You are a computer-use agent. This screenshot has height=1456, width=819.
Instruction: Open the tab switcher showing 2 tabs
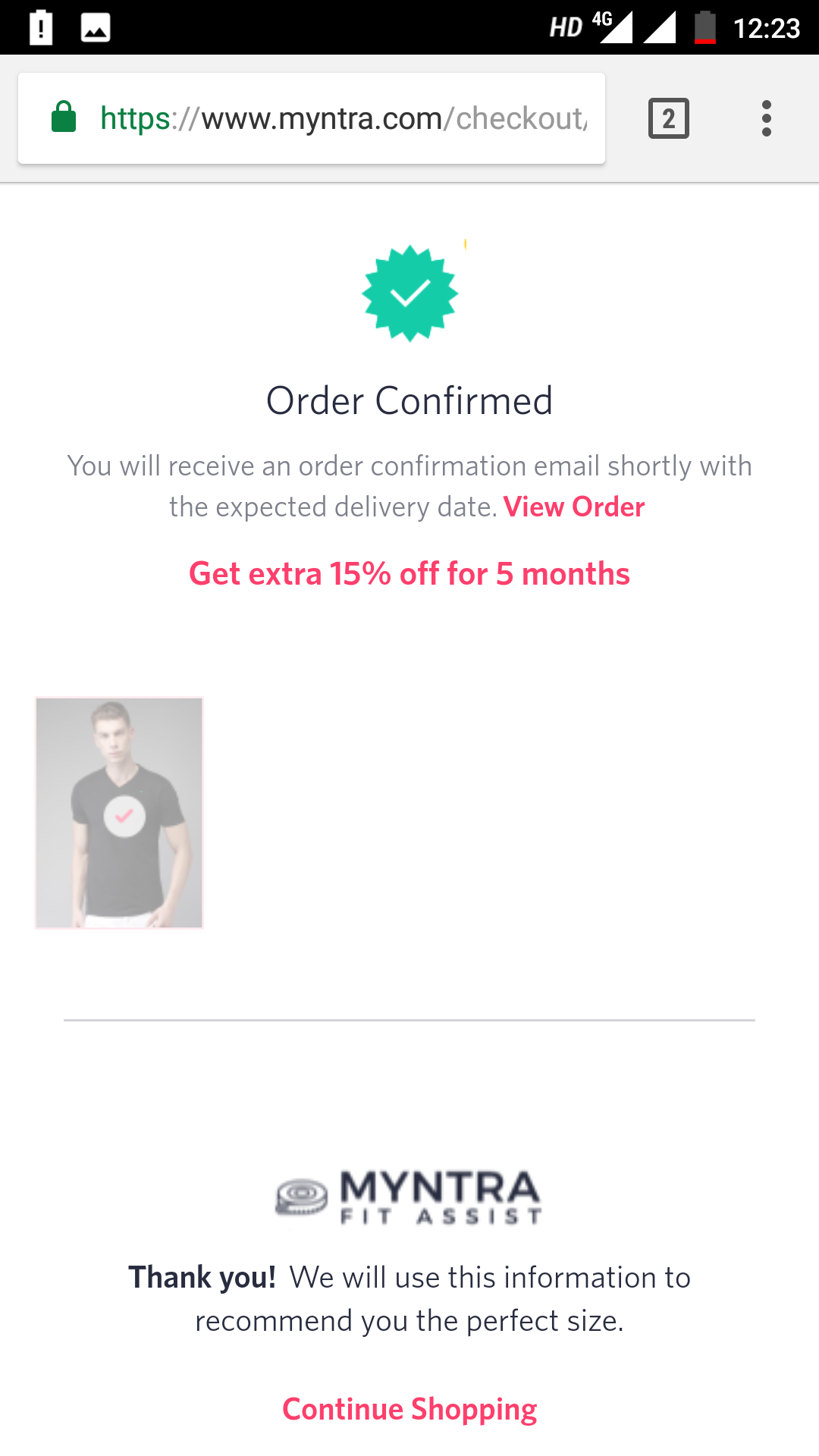(668, 119)
